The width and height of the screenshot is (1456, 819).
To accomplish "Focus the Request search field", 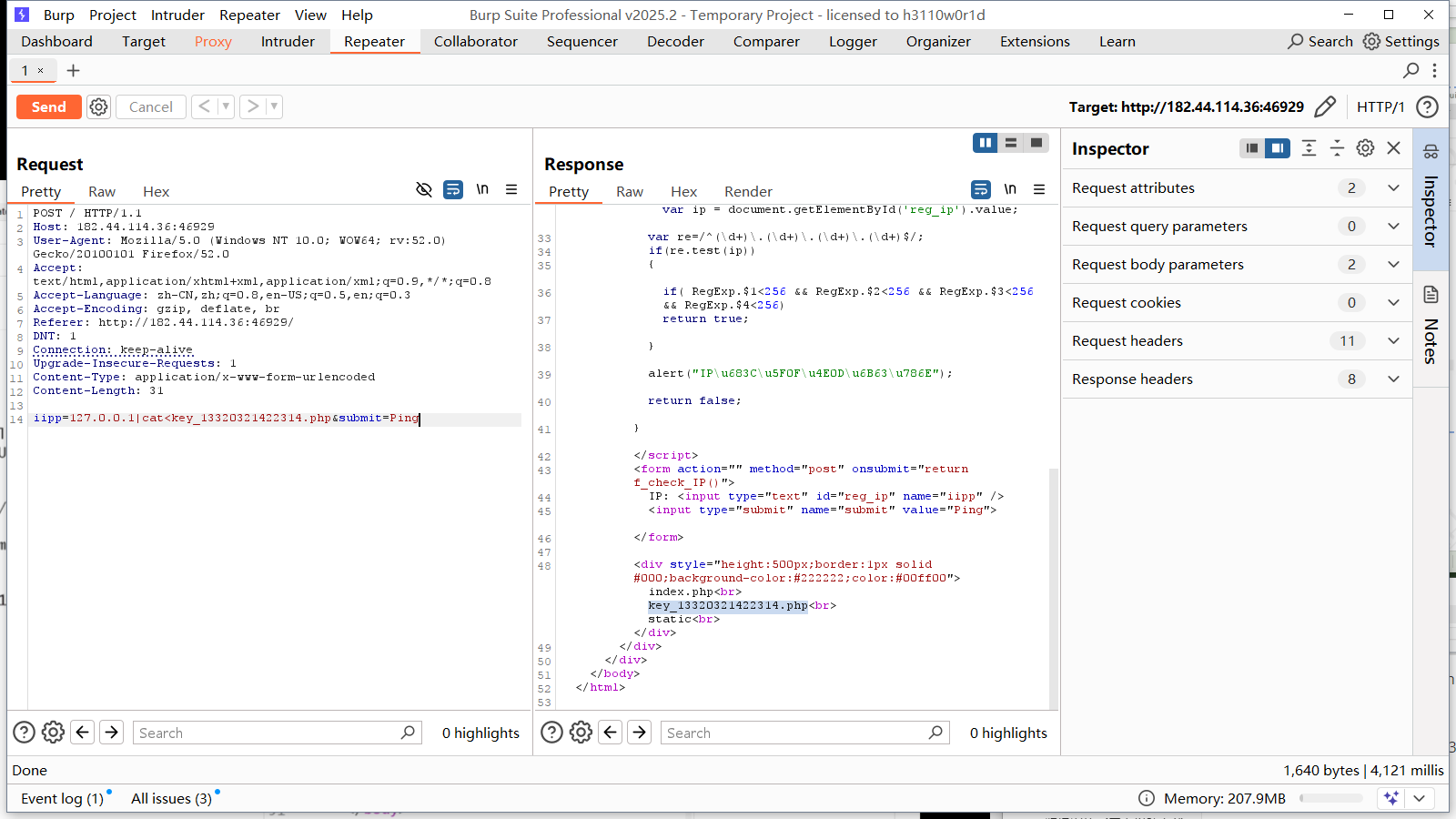I will [x=278, y=733].
